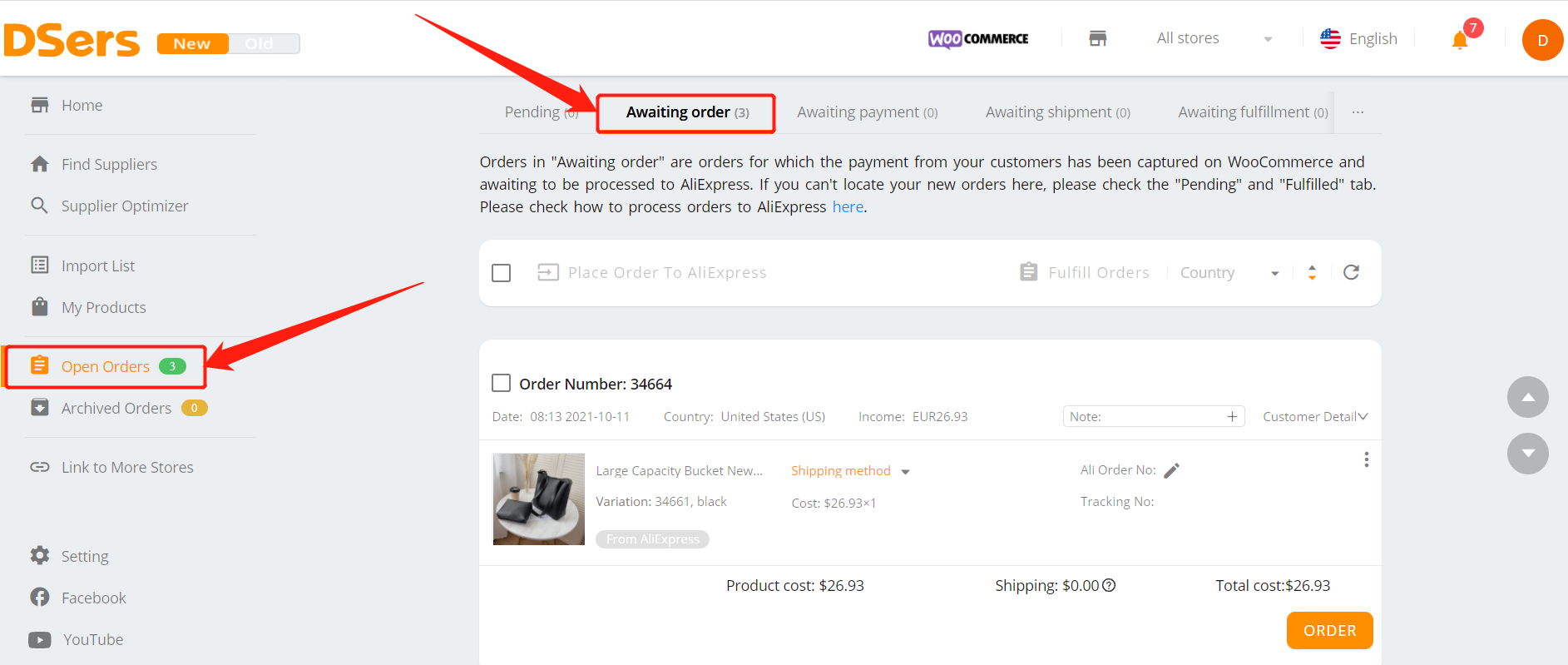Open YouTube link in sidebar
The height and width of the screenshot is (665, 1568).
[x=93, y=639]
